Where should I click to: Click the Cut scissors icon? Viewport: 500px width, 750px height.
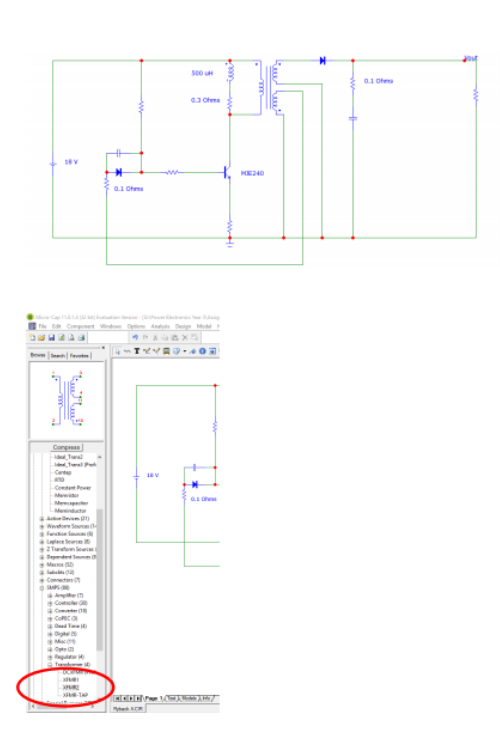155,338
